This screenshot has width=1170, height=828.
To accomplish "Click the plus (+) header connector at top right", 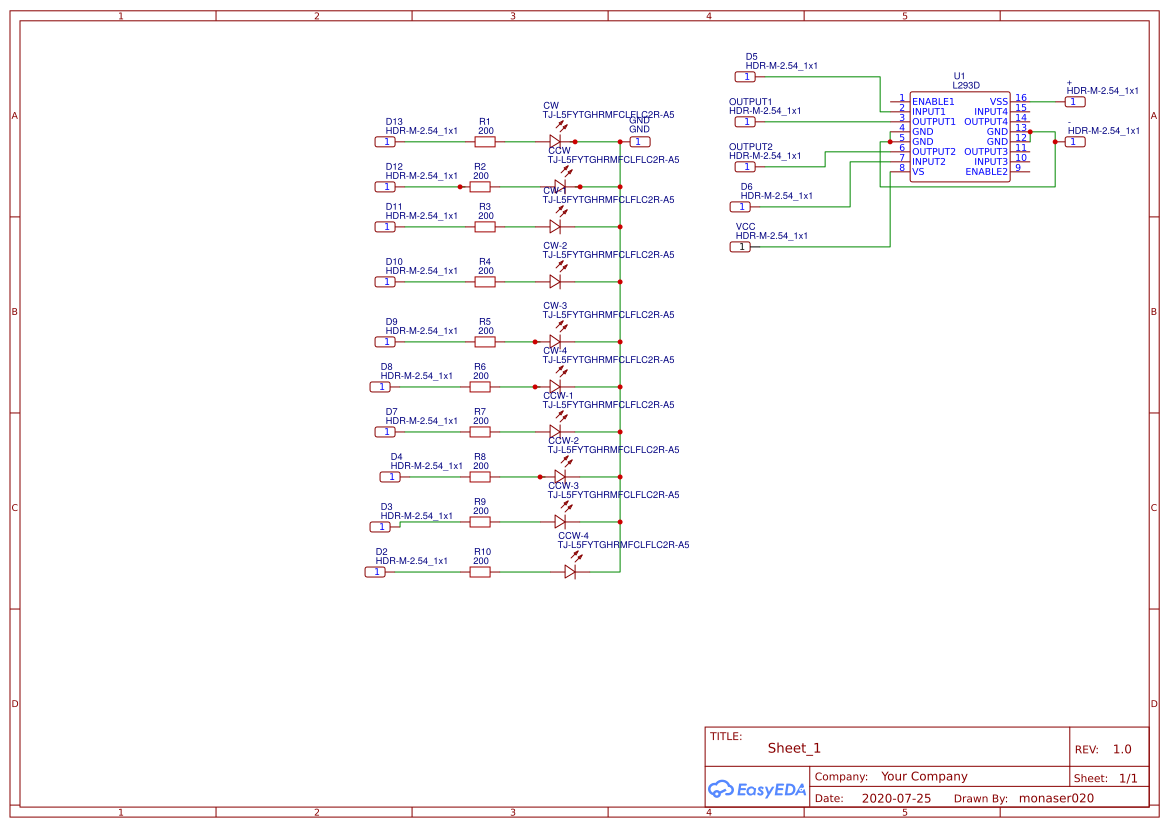I will click(1075, 103).
